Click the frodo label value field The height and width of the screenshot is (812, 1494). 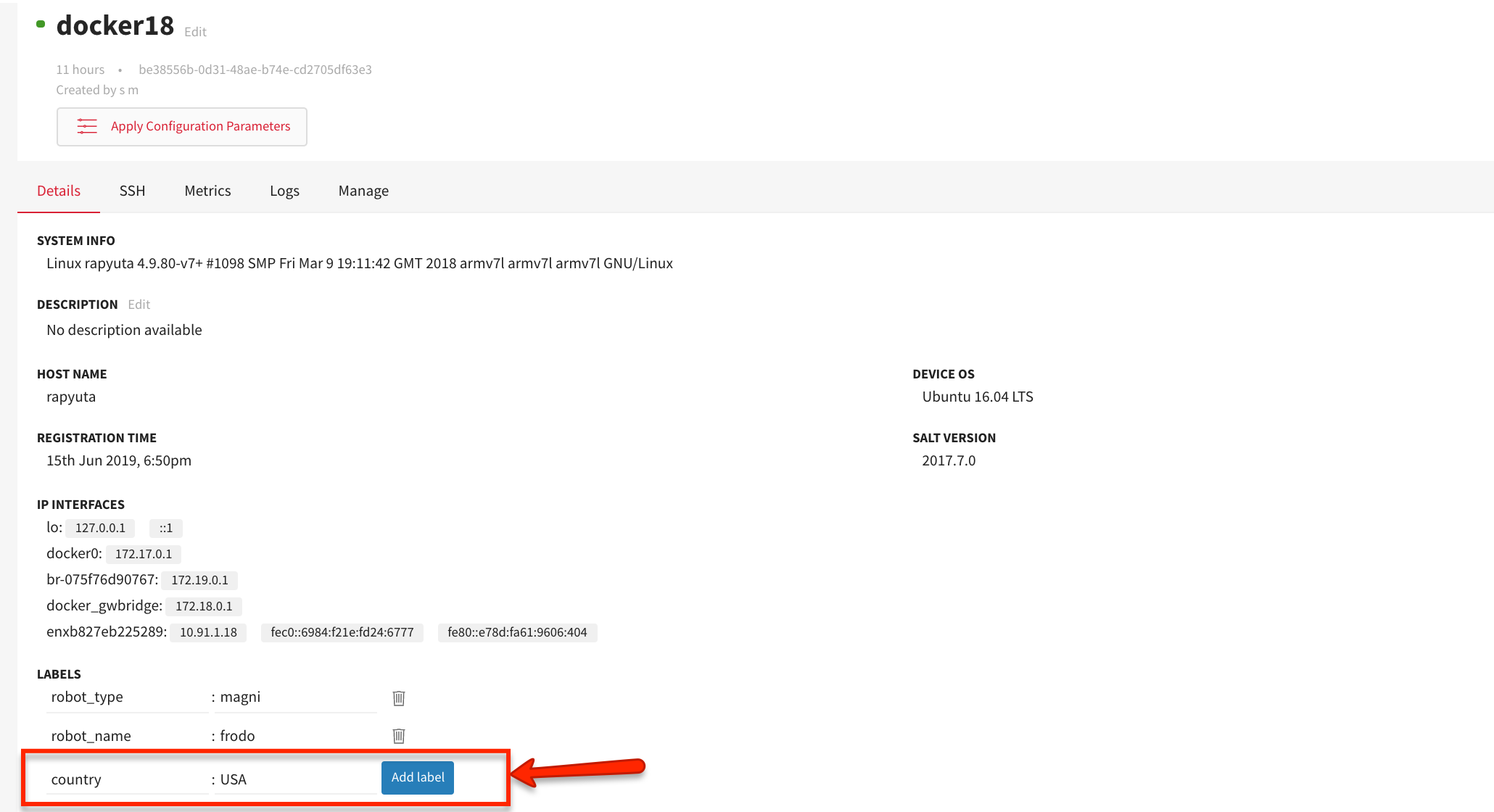point(295,736)
